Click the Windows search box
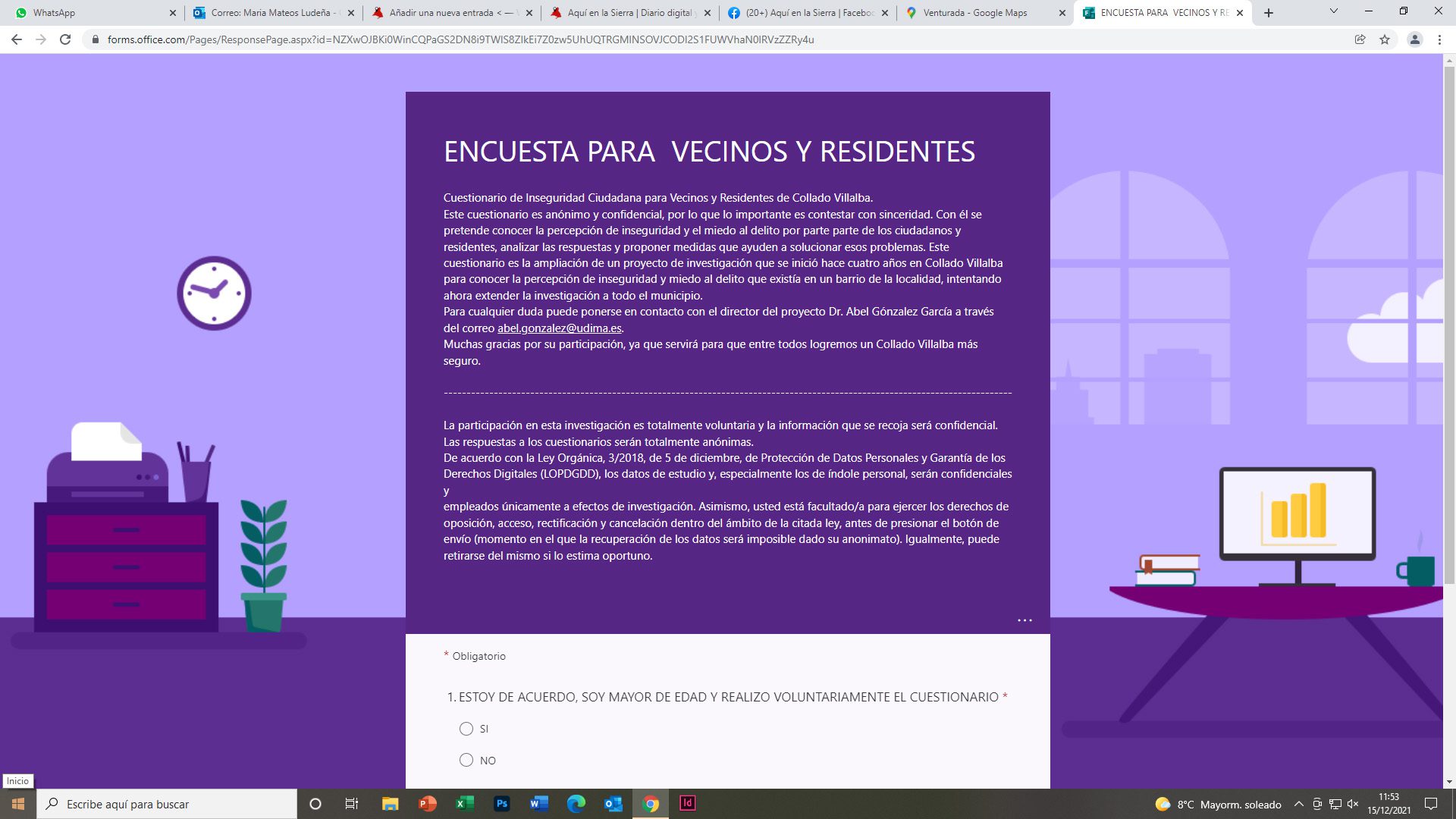Viewport: 1456px width, 819px height. [x=167, y=804]
